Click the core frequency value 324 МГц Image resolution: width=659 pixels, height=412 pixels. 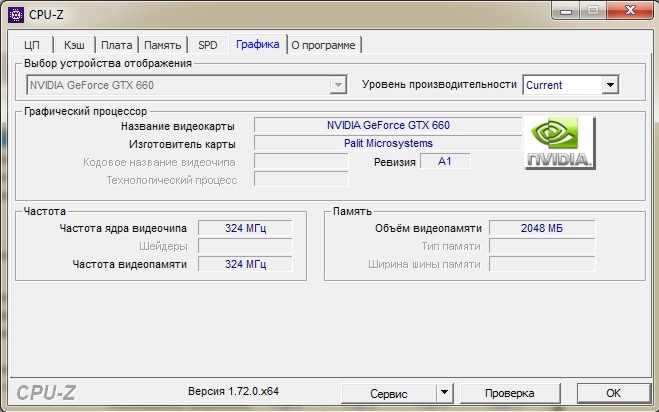click(245, 228)
